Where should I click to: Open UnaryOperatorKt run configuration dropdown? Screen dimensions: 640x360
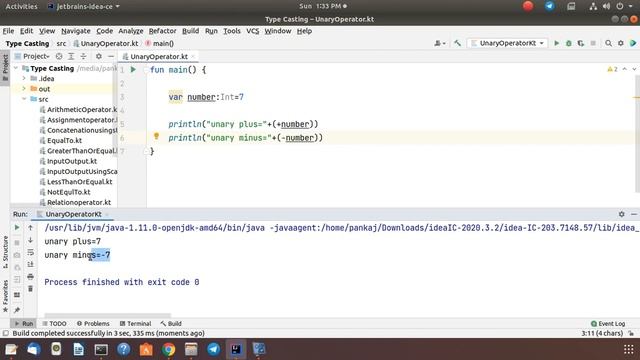(x=507, y=43)
